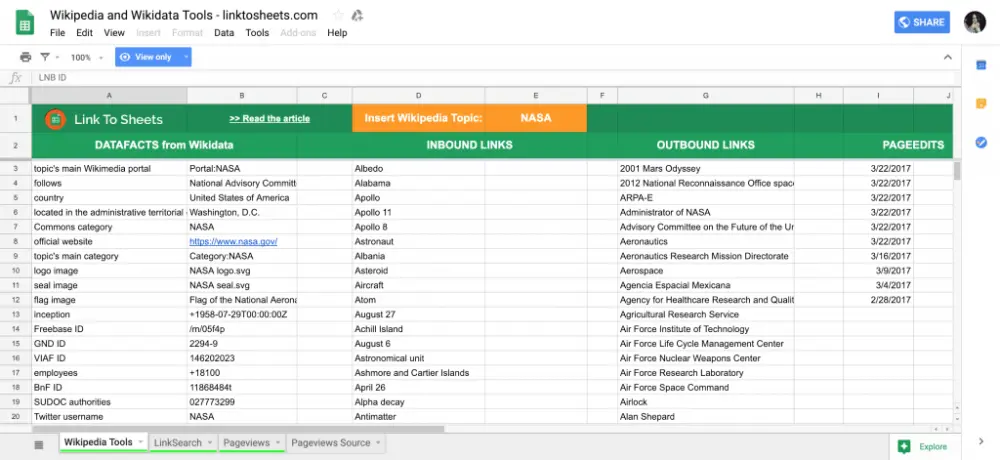This screenshot has width=1000, height=460.
Task: Open the filter views dropdown arrow
Action: 57,57
